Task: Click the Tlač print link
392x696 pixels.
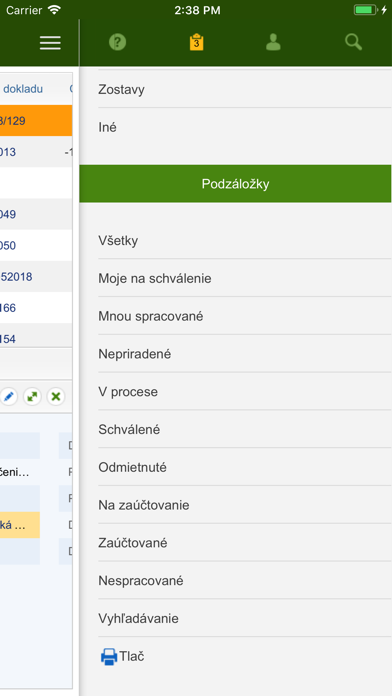Action: coord(132,656)
